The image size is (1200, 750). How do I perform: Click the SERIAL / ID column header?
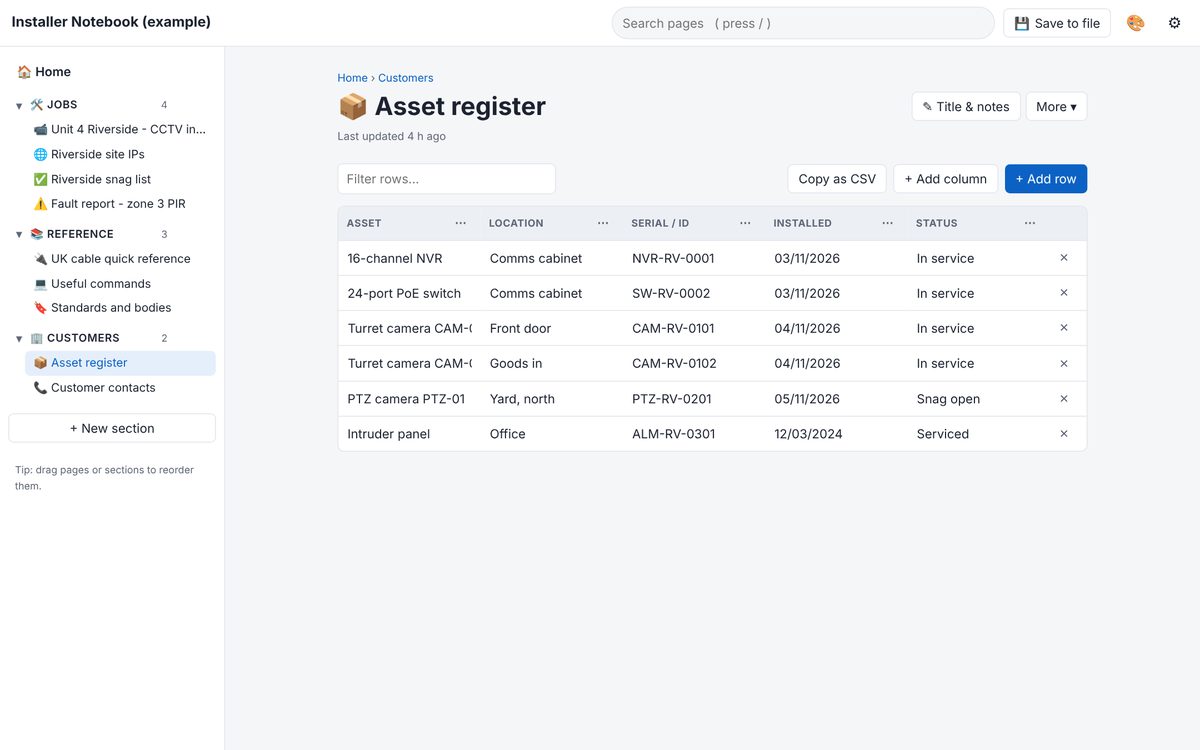(x=660, y=223)
